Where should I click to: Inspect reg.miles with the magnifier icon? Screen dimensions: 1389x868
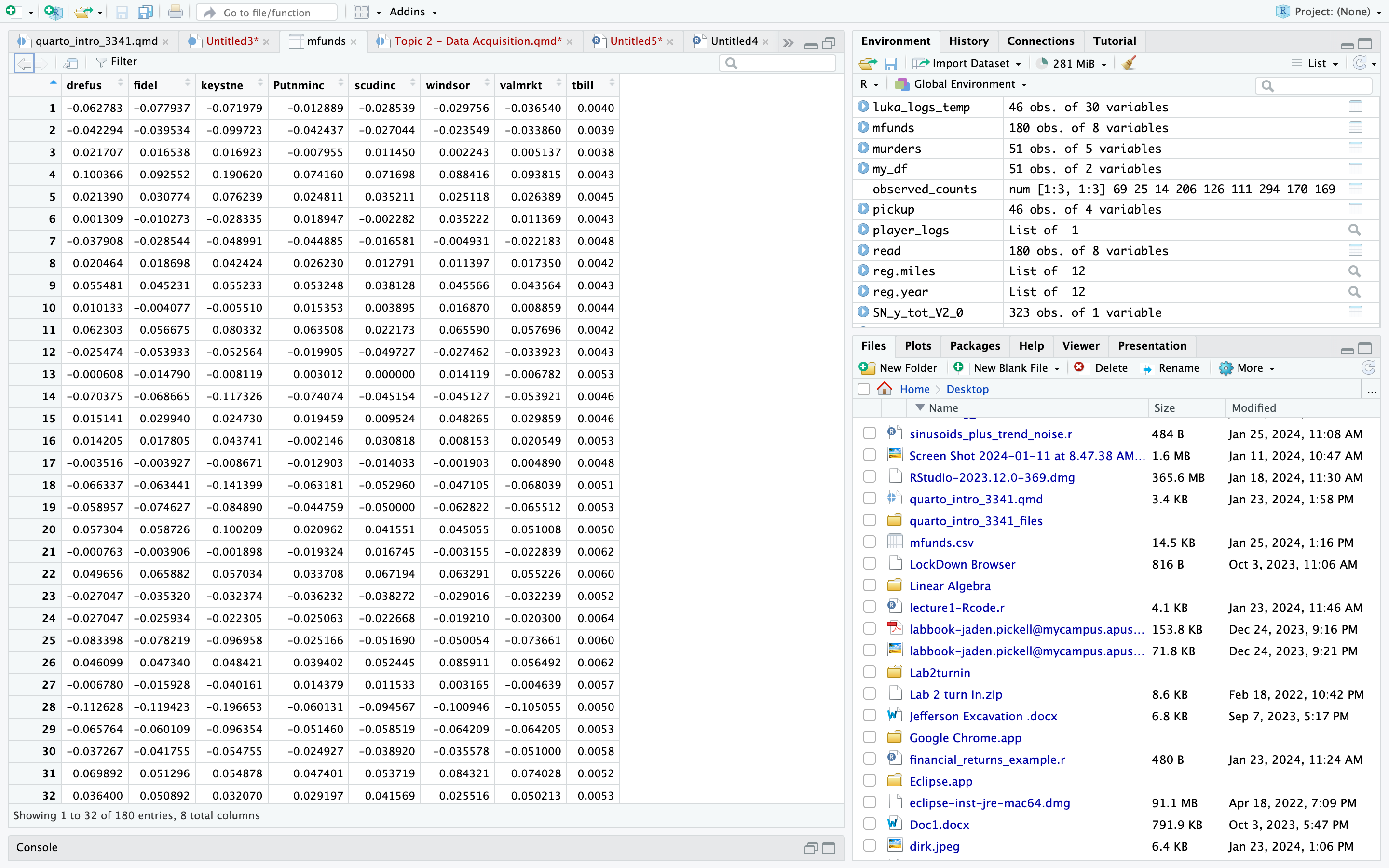[x=1355, y=271]
